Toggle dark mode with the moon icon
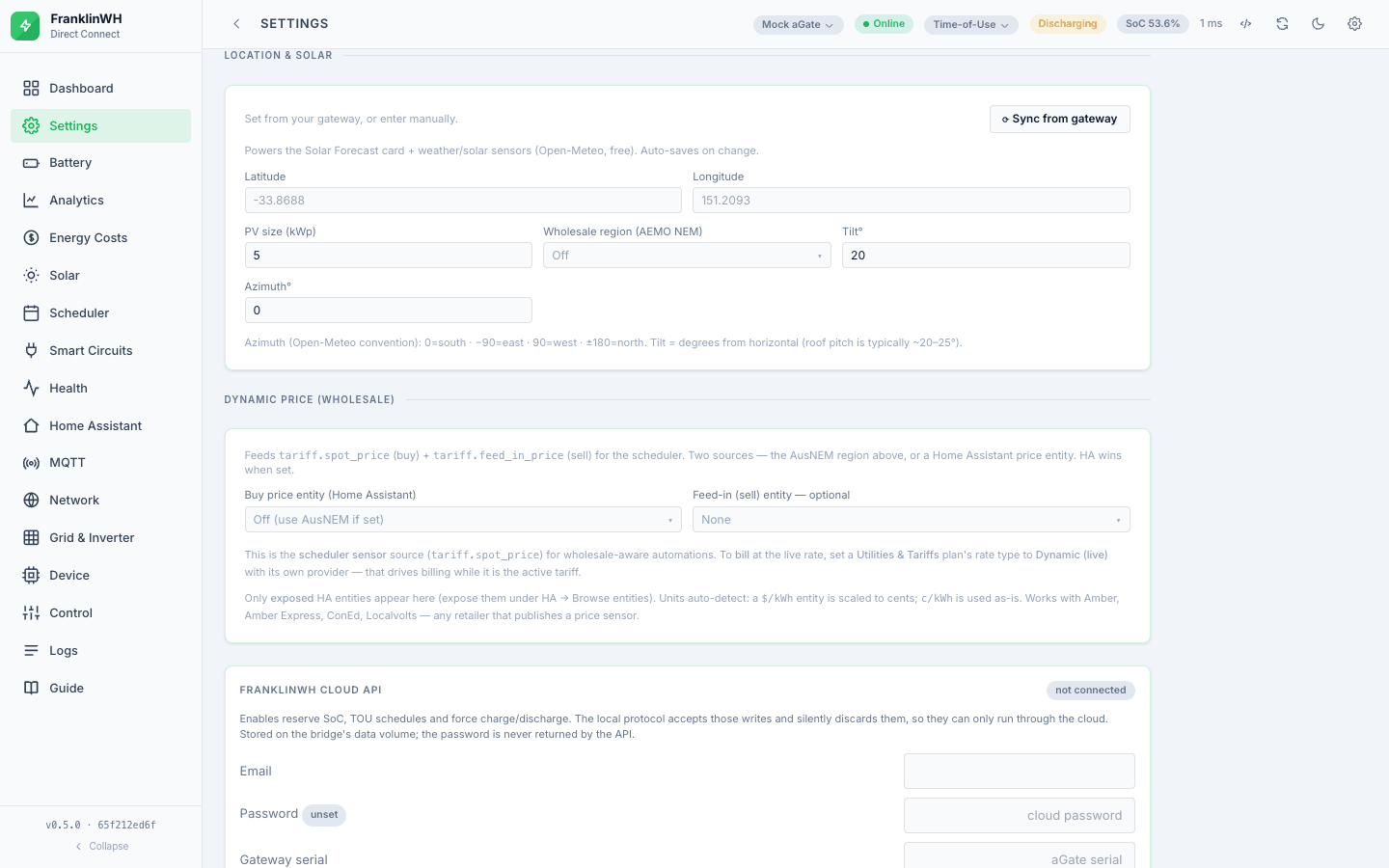The image size is (1389, 868). (x=1319, y=24)
